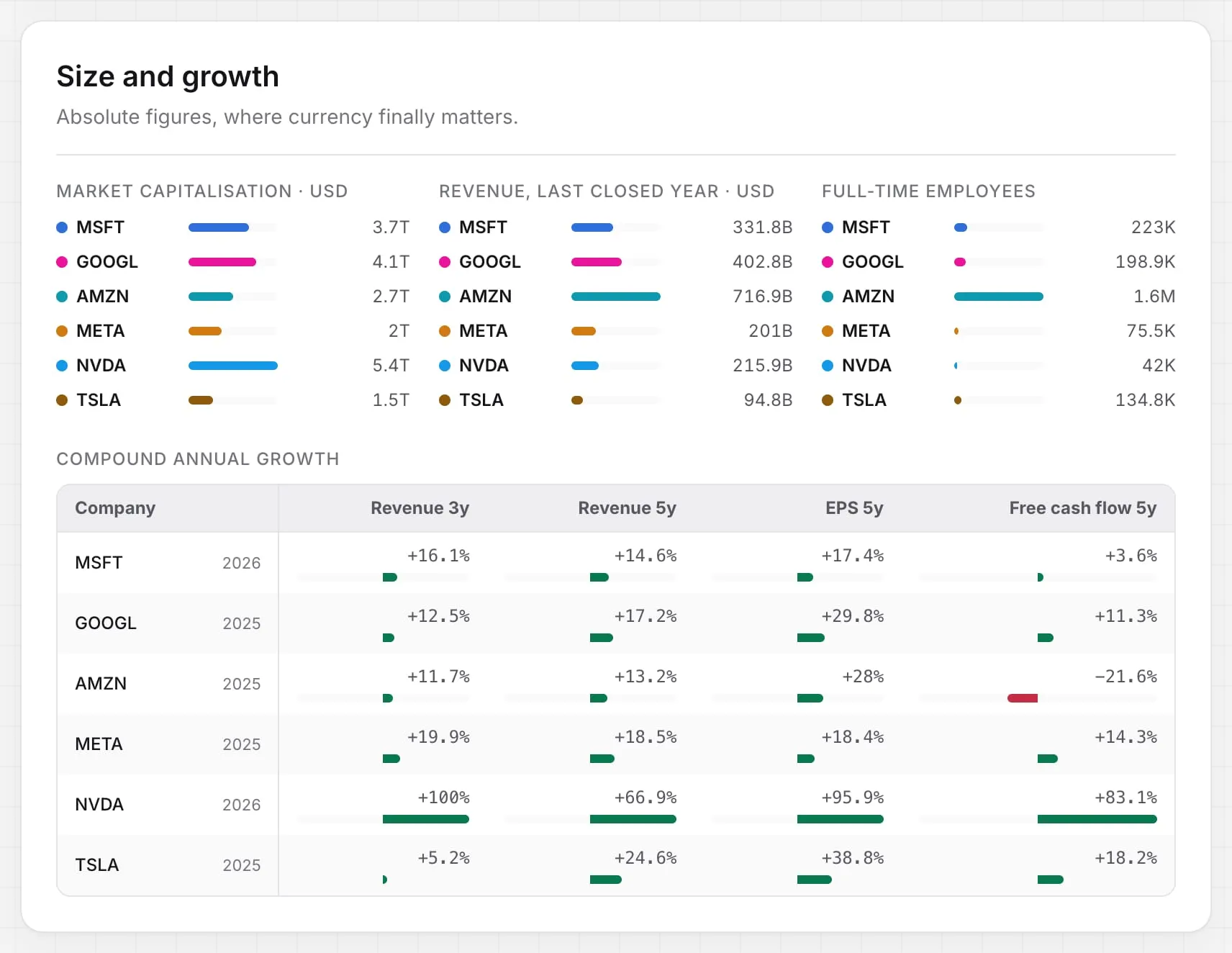Click the blue MSFT dot under Market Capitalisation
The width and height of the screenshot is (1232, 953).
(62, 227)
